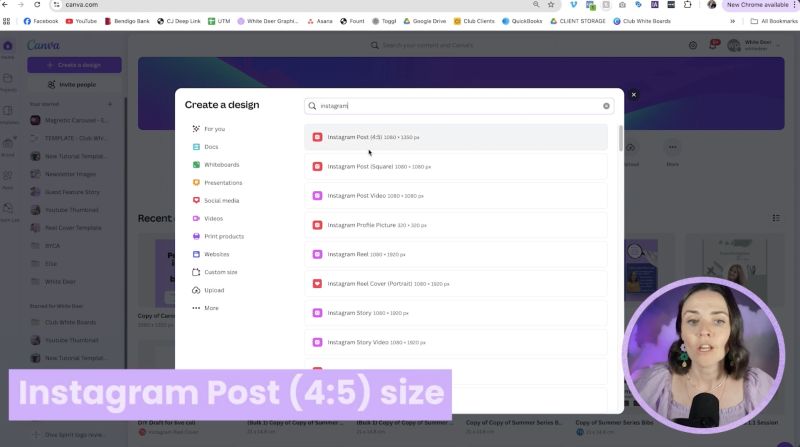Open YouTube bookmark
Viewport: 800px width, 447px height.
(81, 21)
